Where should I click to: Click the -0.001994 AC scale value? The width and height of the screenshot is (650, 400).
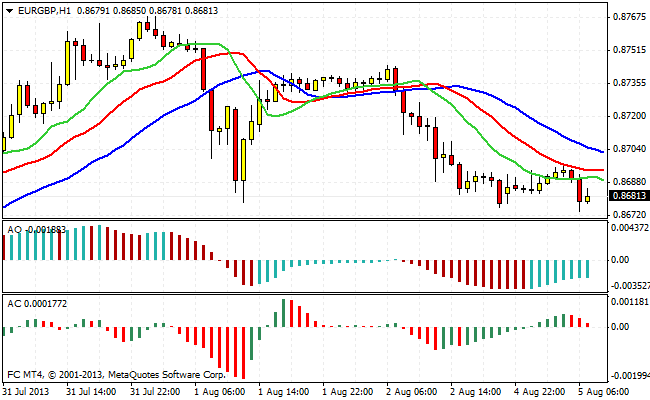630,376
